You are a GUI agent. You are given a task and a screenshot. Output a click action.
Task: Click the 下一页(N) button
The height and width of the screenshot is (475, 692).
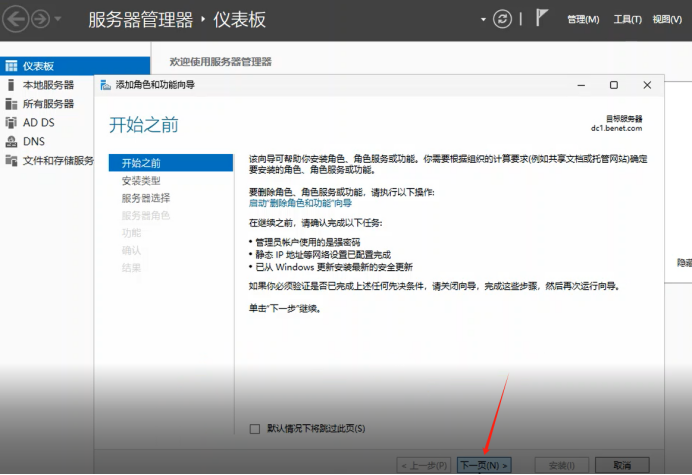[484, 465]
